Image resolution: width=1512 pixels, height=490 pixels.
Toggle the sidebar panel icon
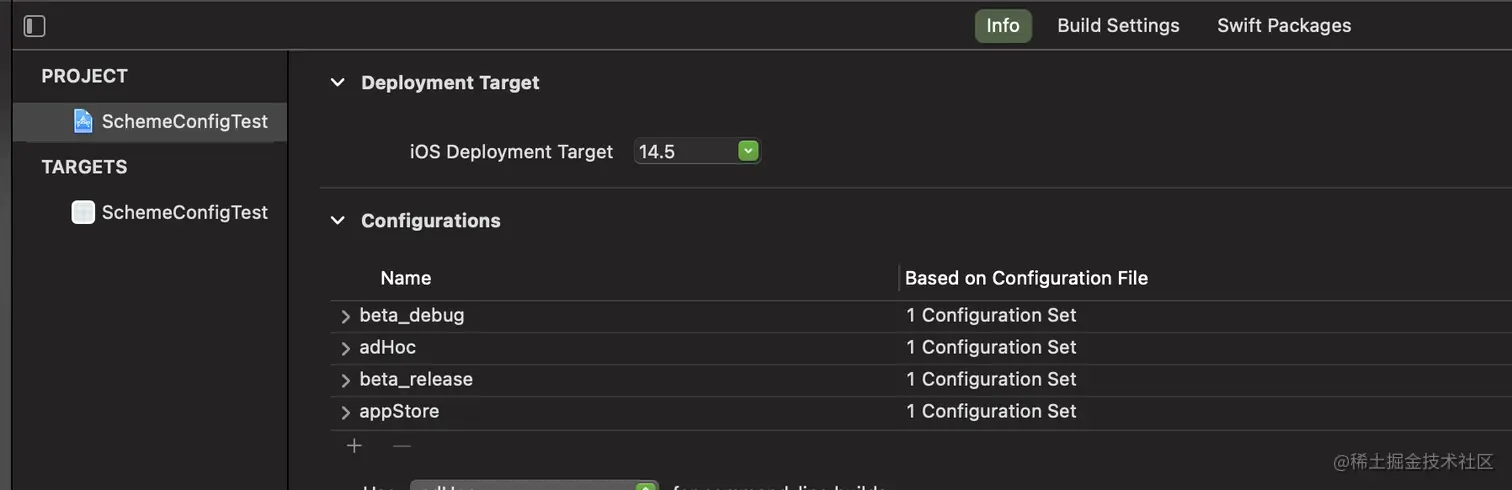[34, 26]
